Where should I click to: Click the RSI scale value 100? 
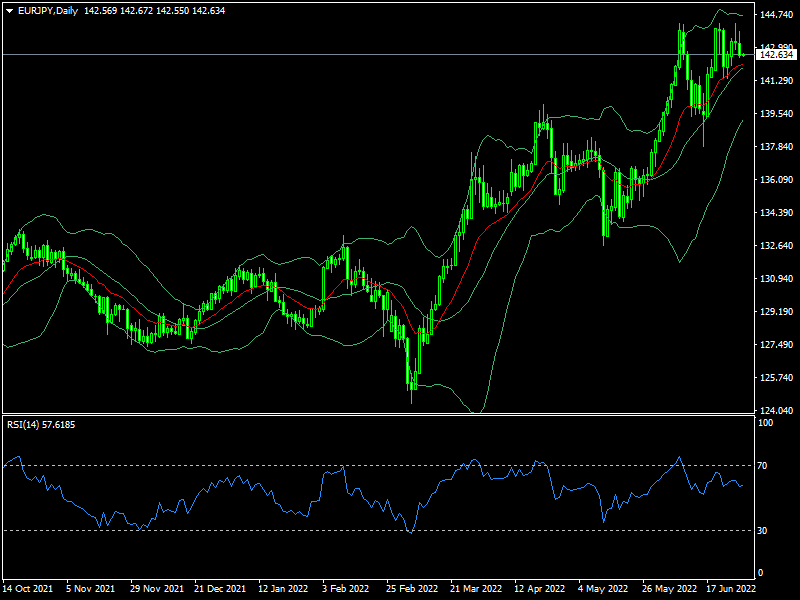pos(765,422)
